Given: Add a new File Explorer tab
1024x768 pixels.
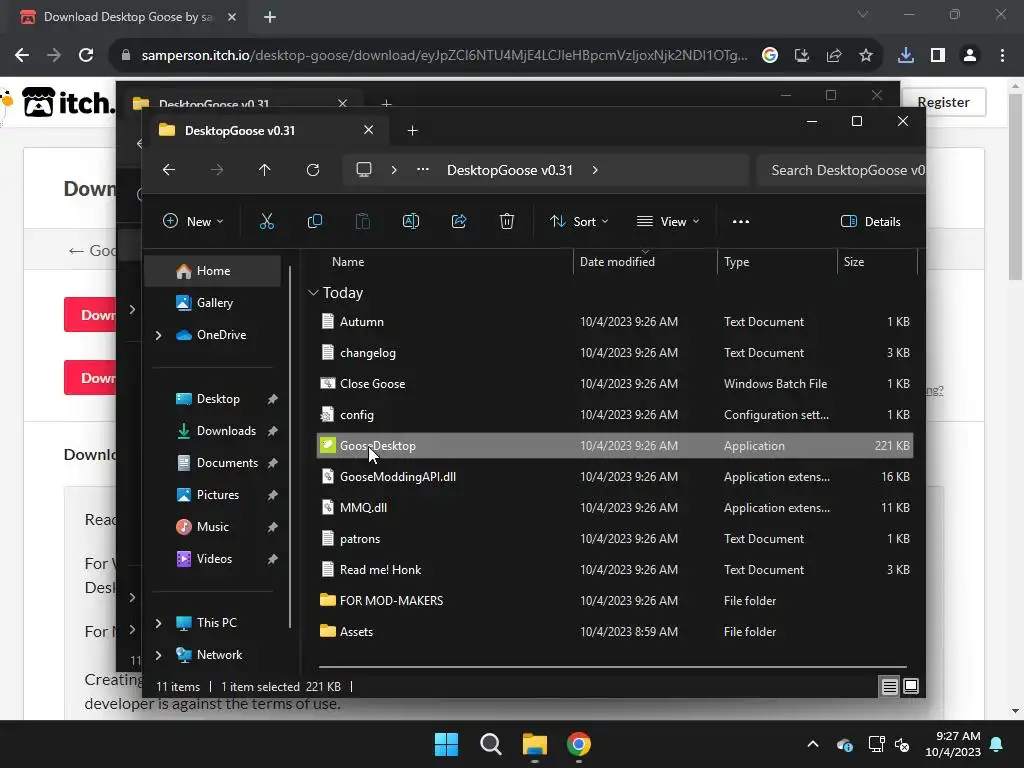Looking at the screenshot, I should tap(412, 131).
